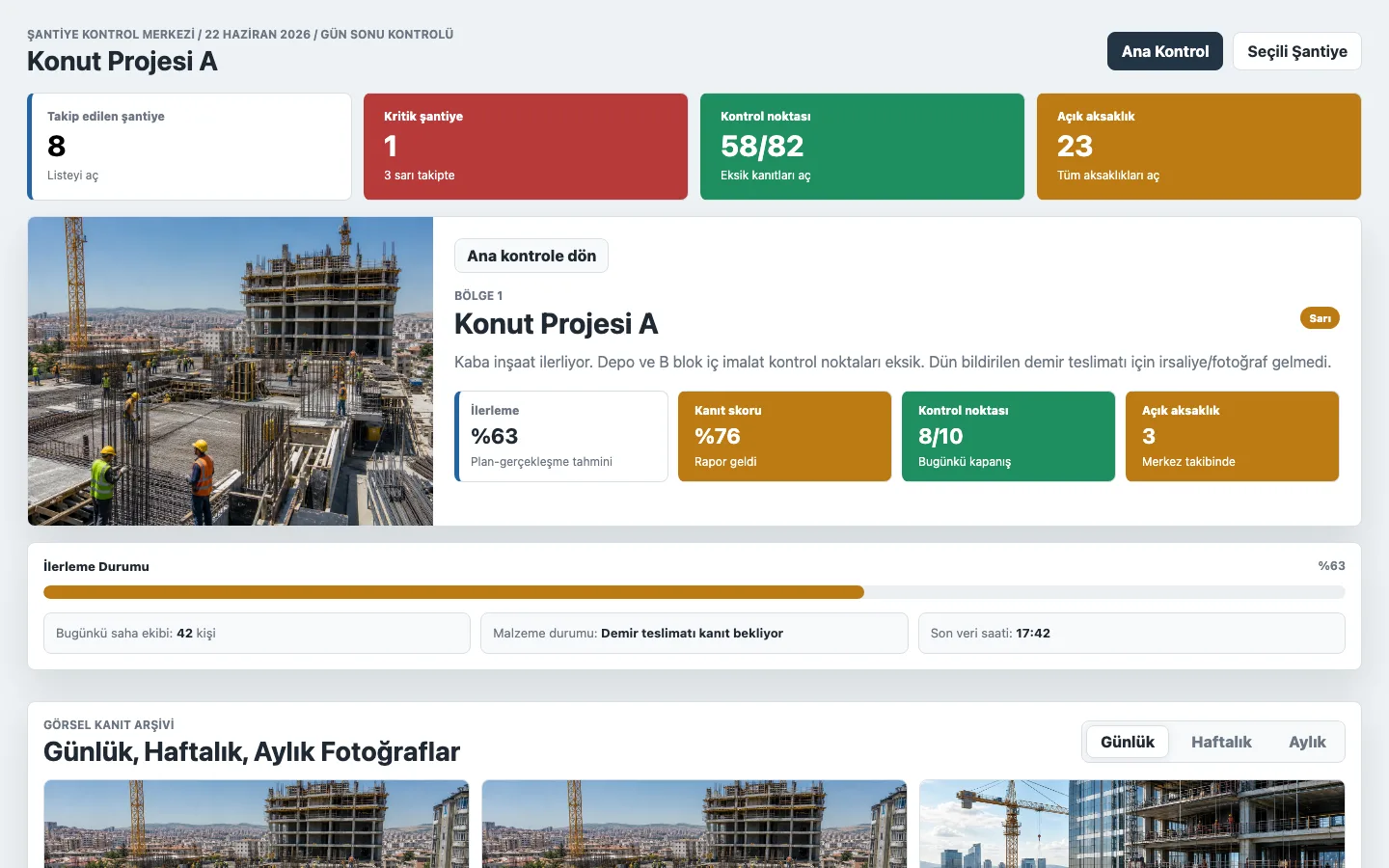This screenshot has height=868, width=1389.
Task: Open the Kritik şantiye card
Action: (x=526, y=147)
